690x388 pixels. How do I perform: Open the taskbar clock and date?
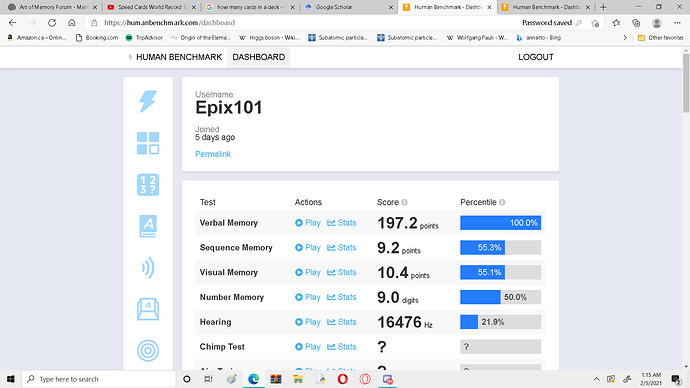click(x=651, y=379)
